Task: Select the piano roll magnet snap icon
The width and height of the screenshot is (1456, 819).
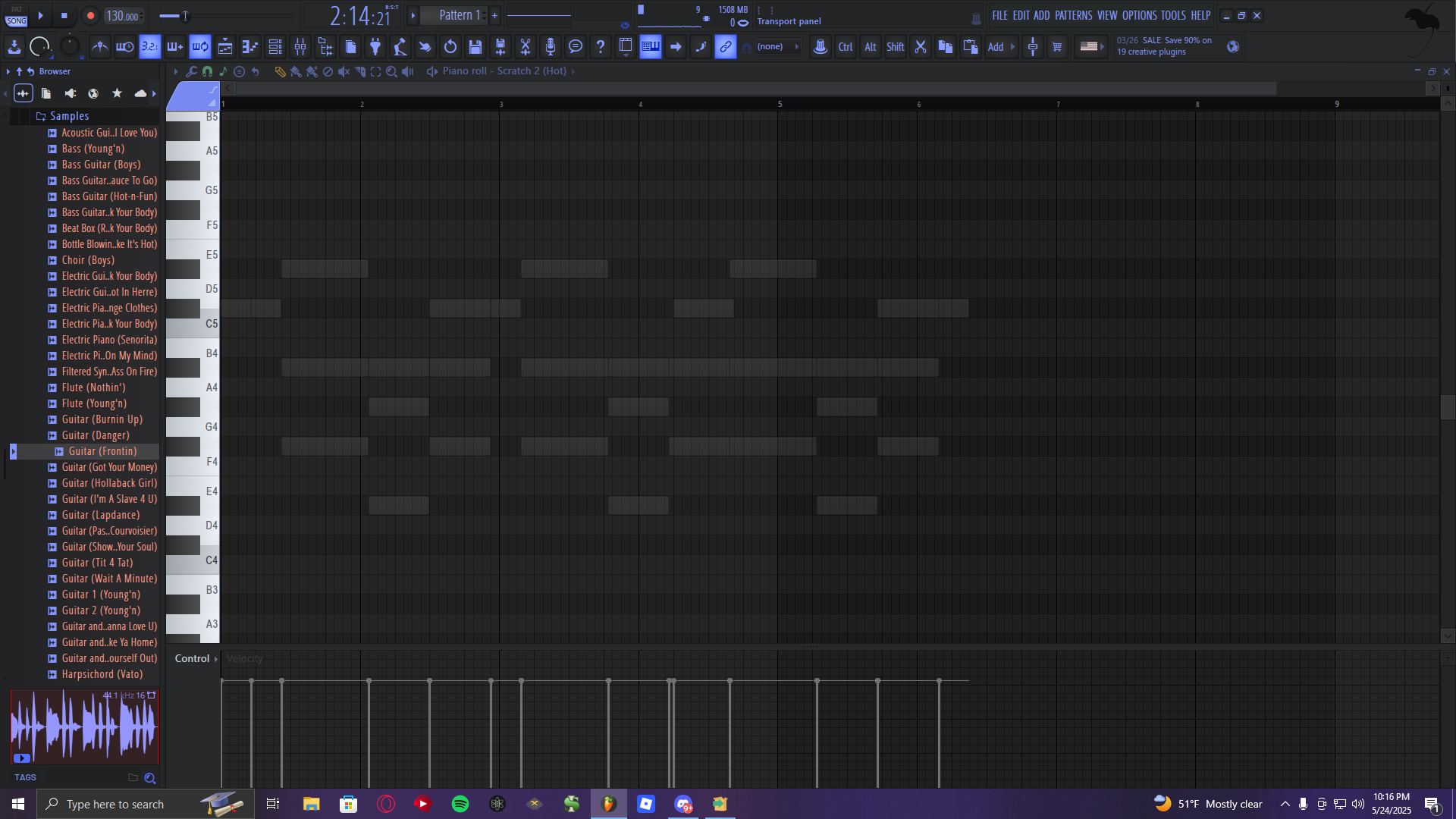Action: (207, 71)
